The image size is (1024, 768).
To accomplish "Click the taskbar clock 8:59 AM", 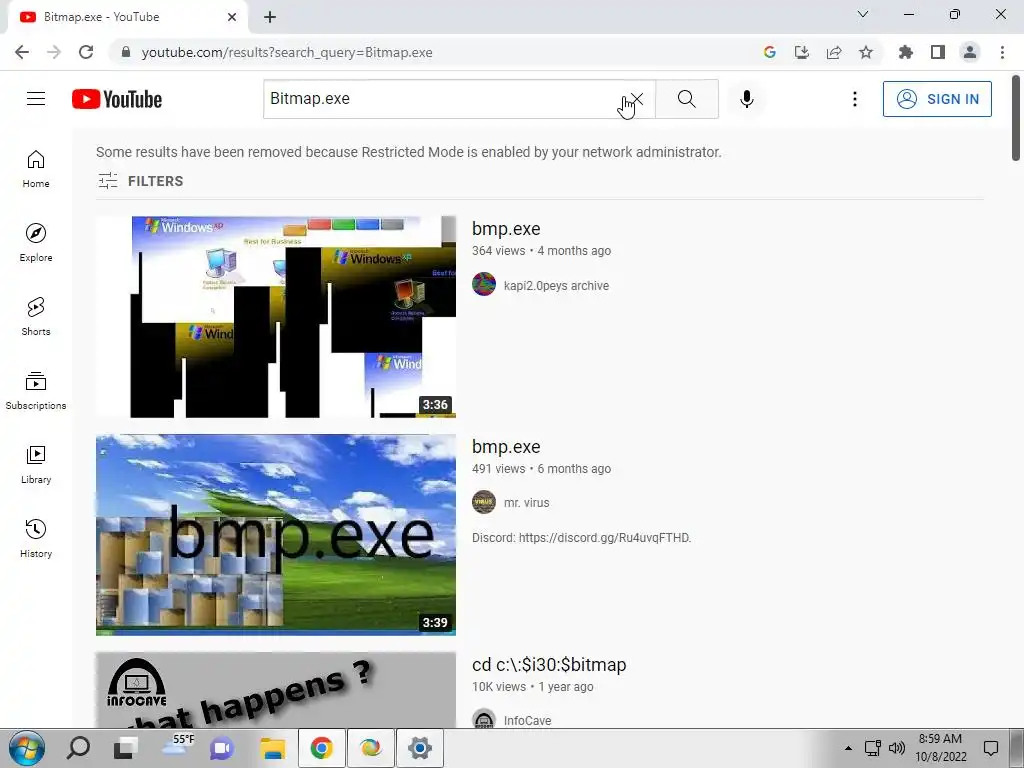I will (940, 739).
